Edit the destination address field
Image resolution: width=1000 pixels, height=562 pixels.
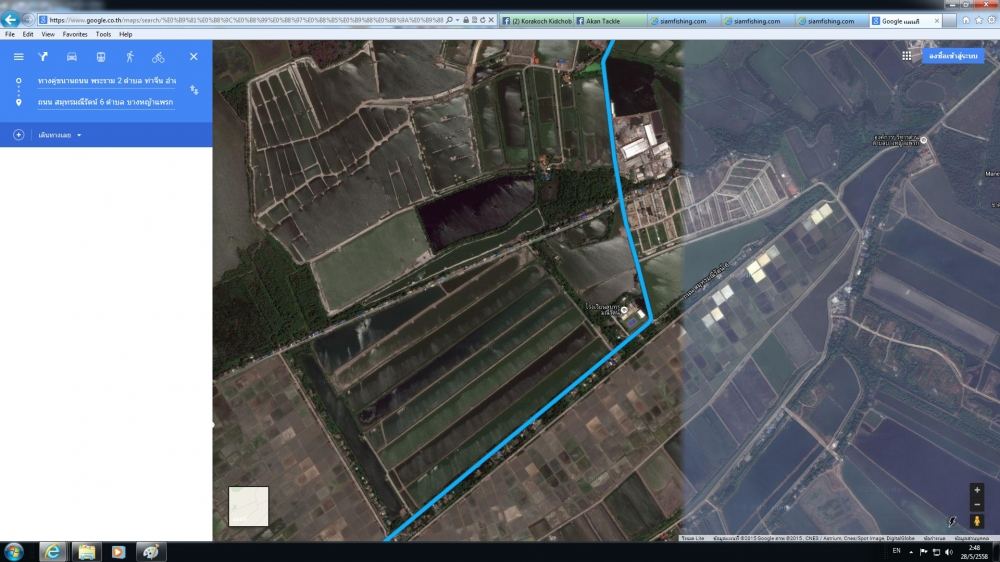[x=105, y=102]
